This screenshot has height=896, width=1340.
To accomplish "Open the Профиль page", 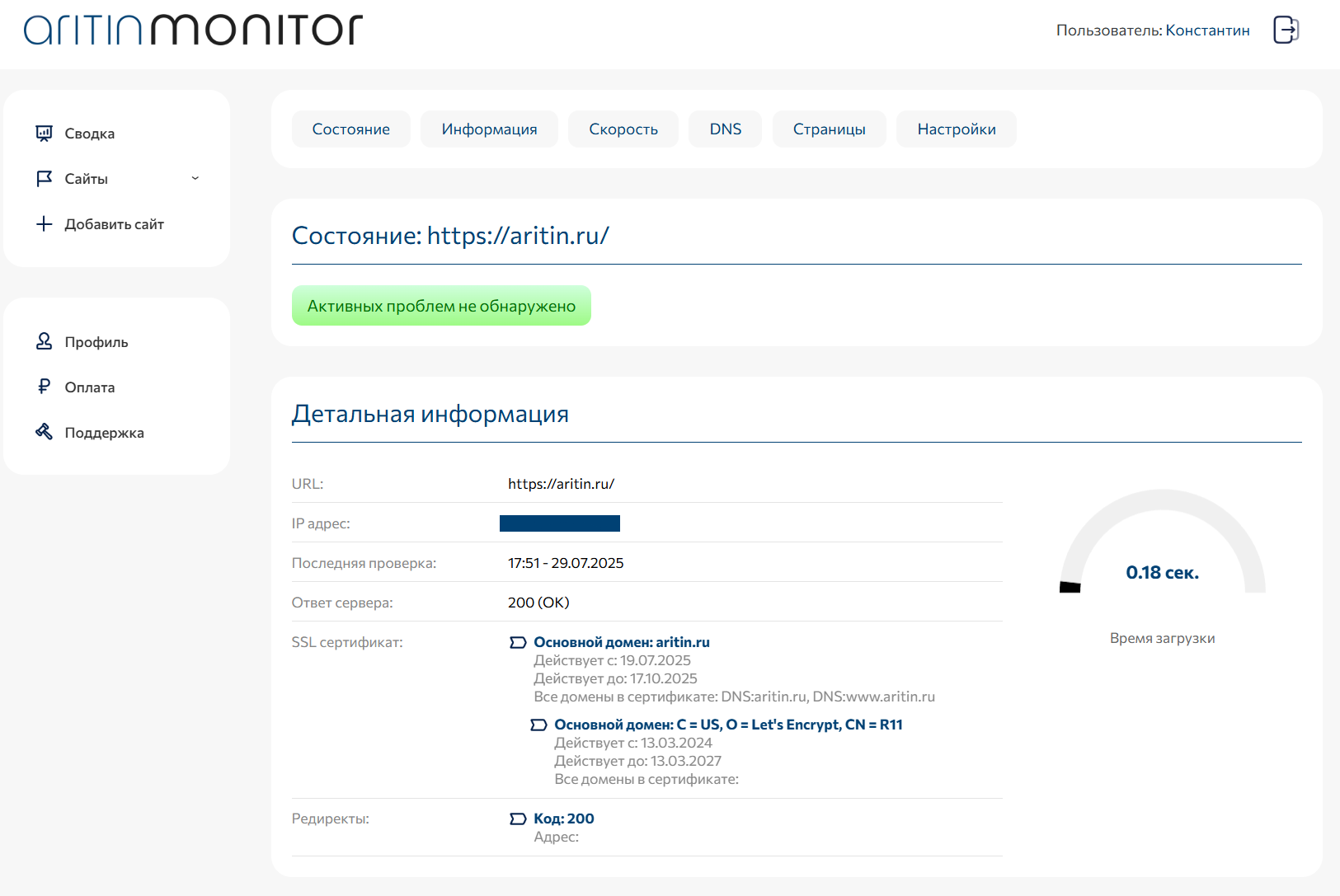I will 96,342.
